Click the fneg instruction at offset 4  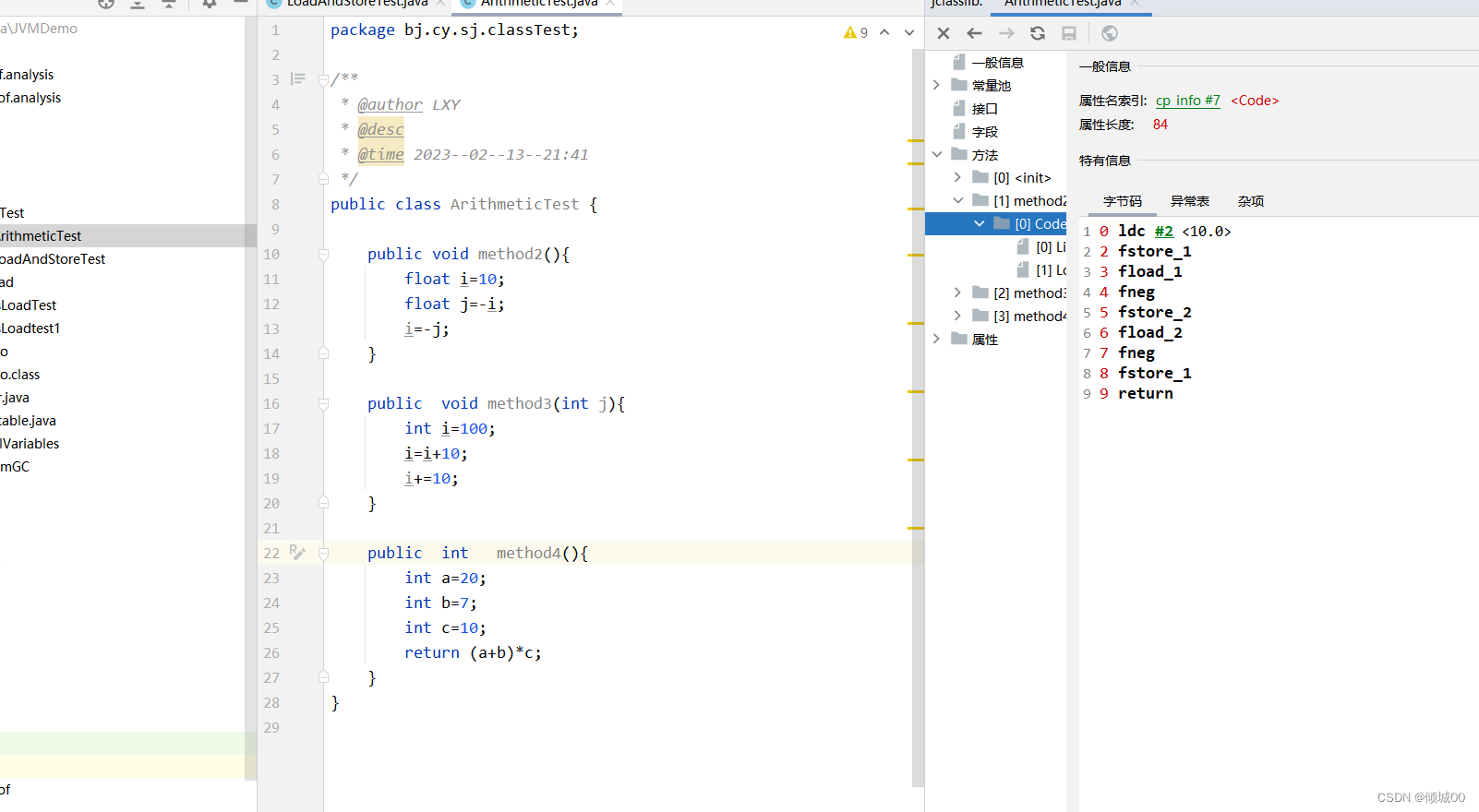(x=1136, y=292)
